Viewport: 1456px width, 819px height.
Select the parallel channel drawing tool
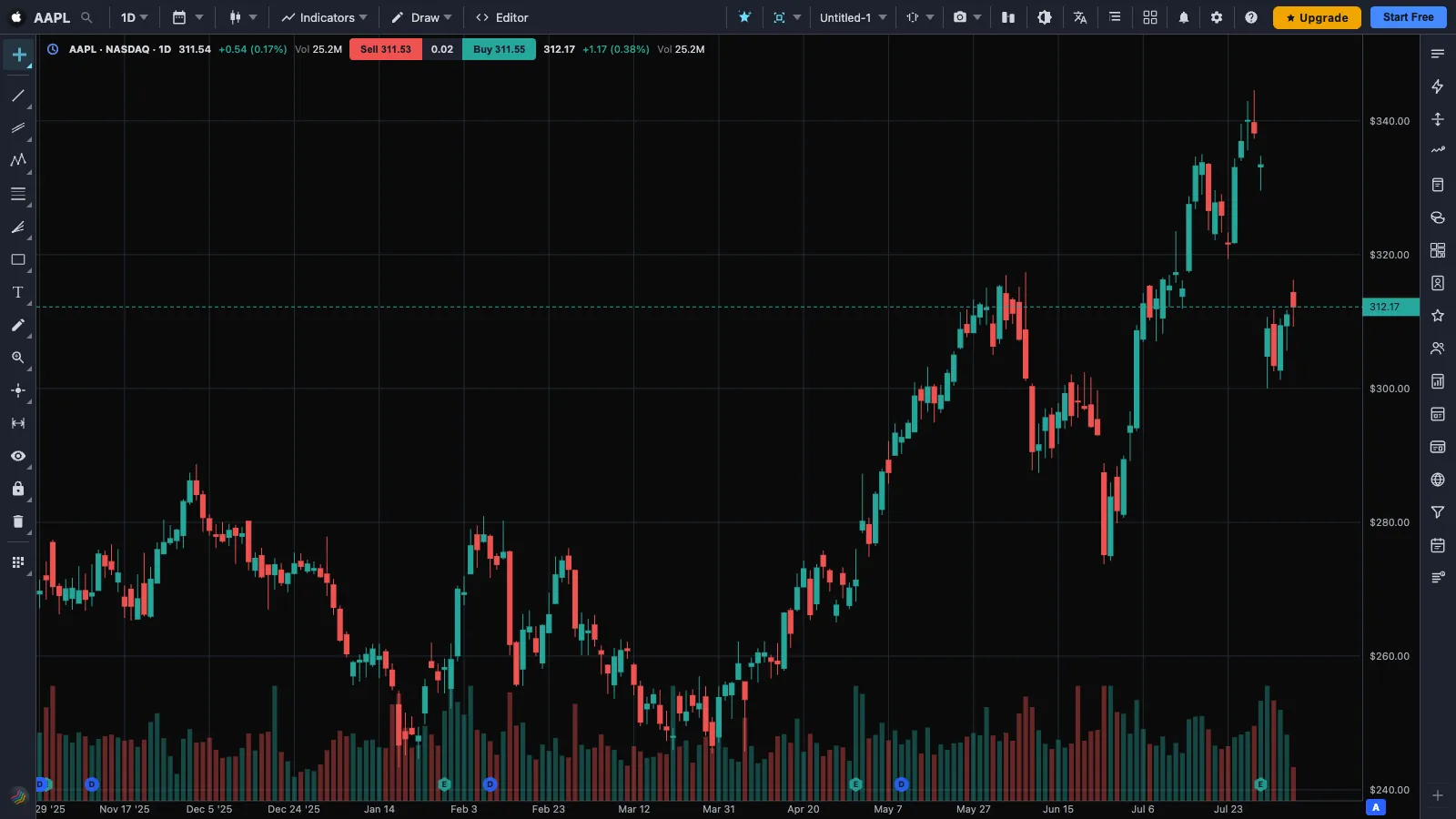click(17, 128)
